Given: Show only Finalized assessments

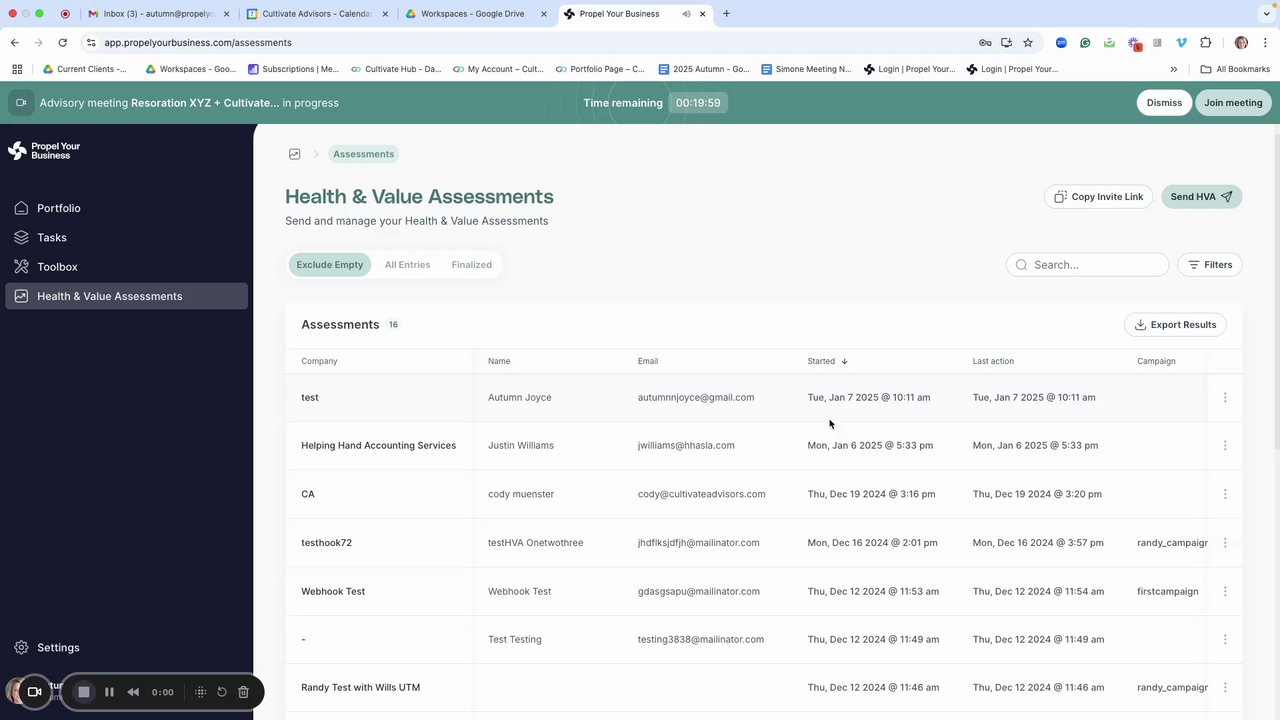Looking at the screenshot, I should pyautogui.click(x=471, y=265).
